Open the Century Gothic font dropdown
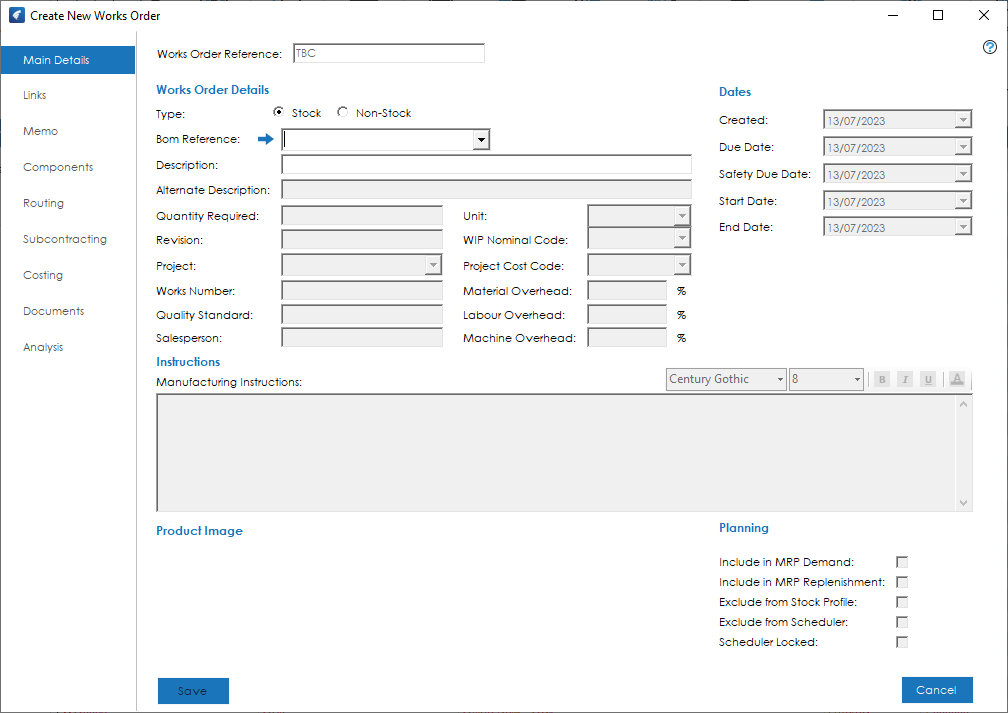 click(x=780, y=379)
